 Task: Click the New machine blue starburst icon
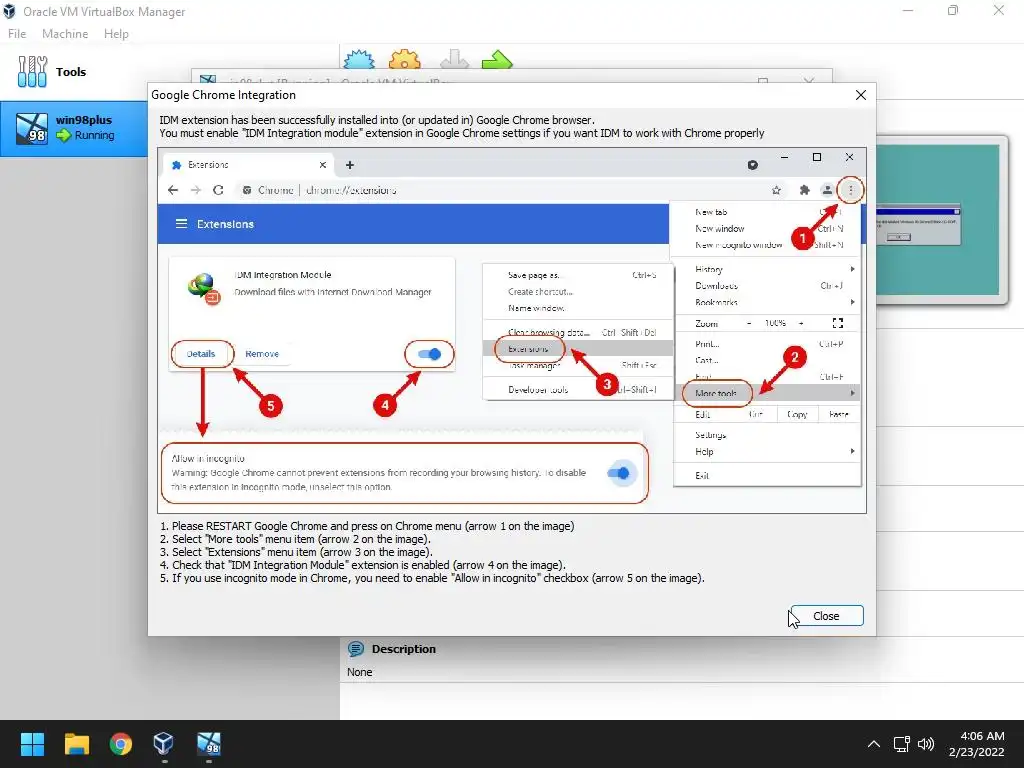(x=359, y=60)
